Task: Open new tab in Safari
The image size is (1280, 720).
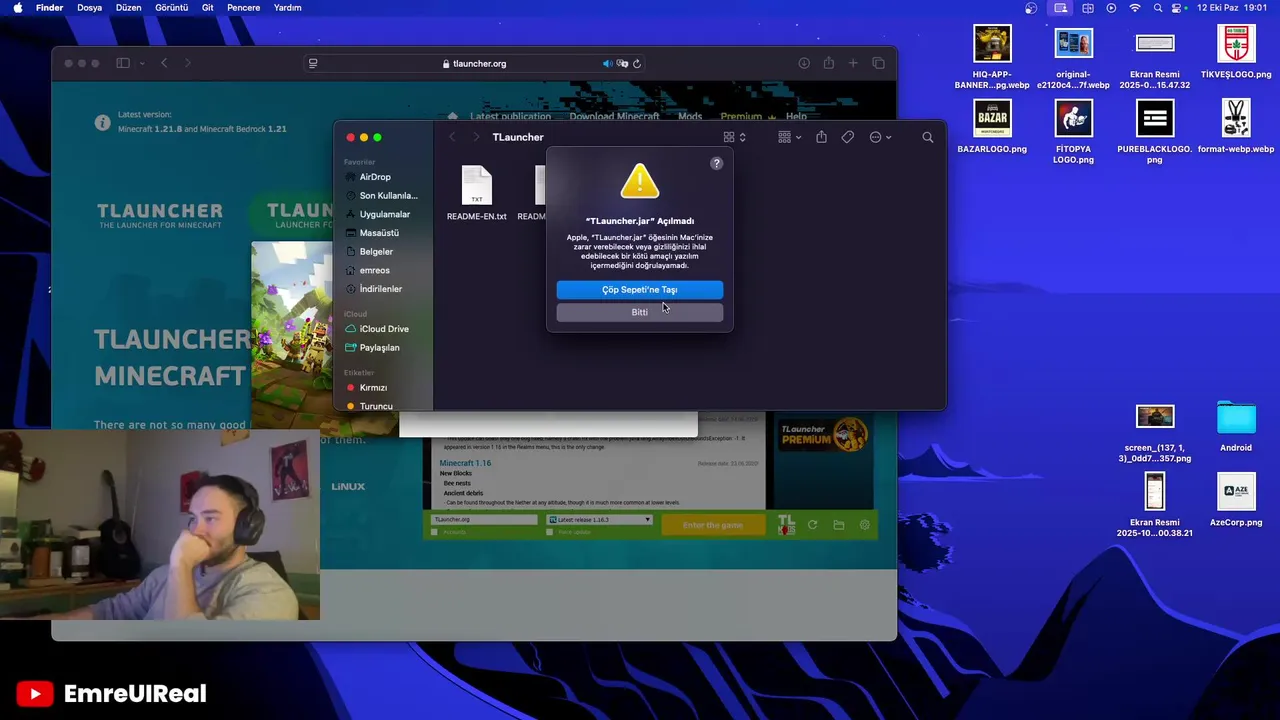Action: tap(853, 63)
